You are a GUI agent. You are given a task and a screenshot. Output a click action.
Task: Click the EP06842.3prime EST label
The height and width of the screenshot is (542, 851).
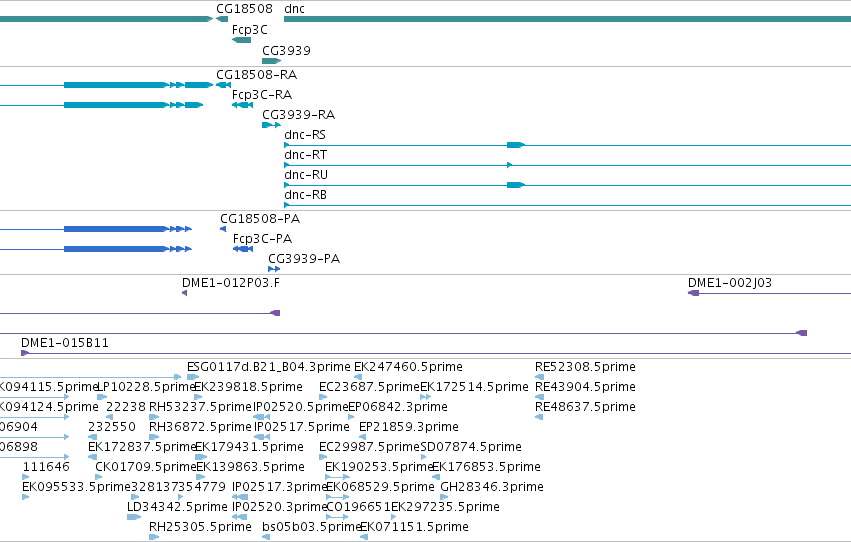click(x=398, y=407)
